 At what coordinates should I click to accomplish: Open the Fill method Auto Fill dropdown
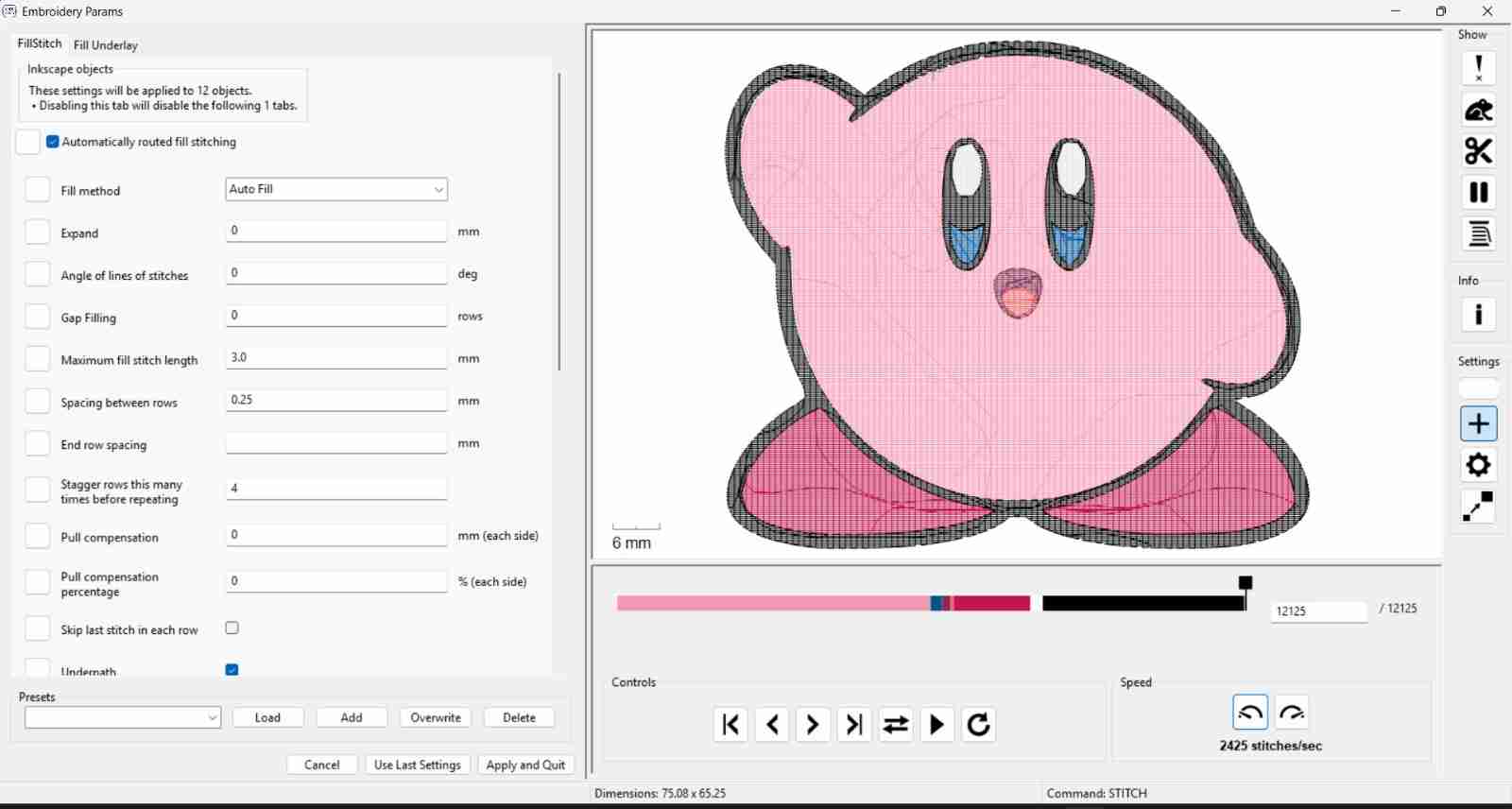pos(336,189)
